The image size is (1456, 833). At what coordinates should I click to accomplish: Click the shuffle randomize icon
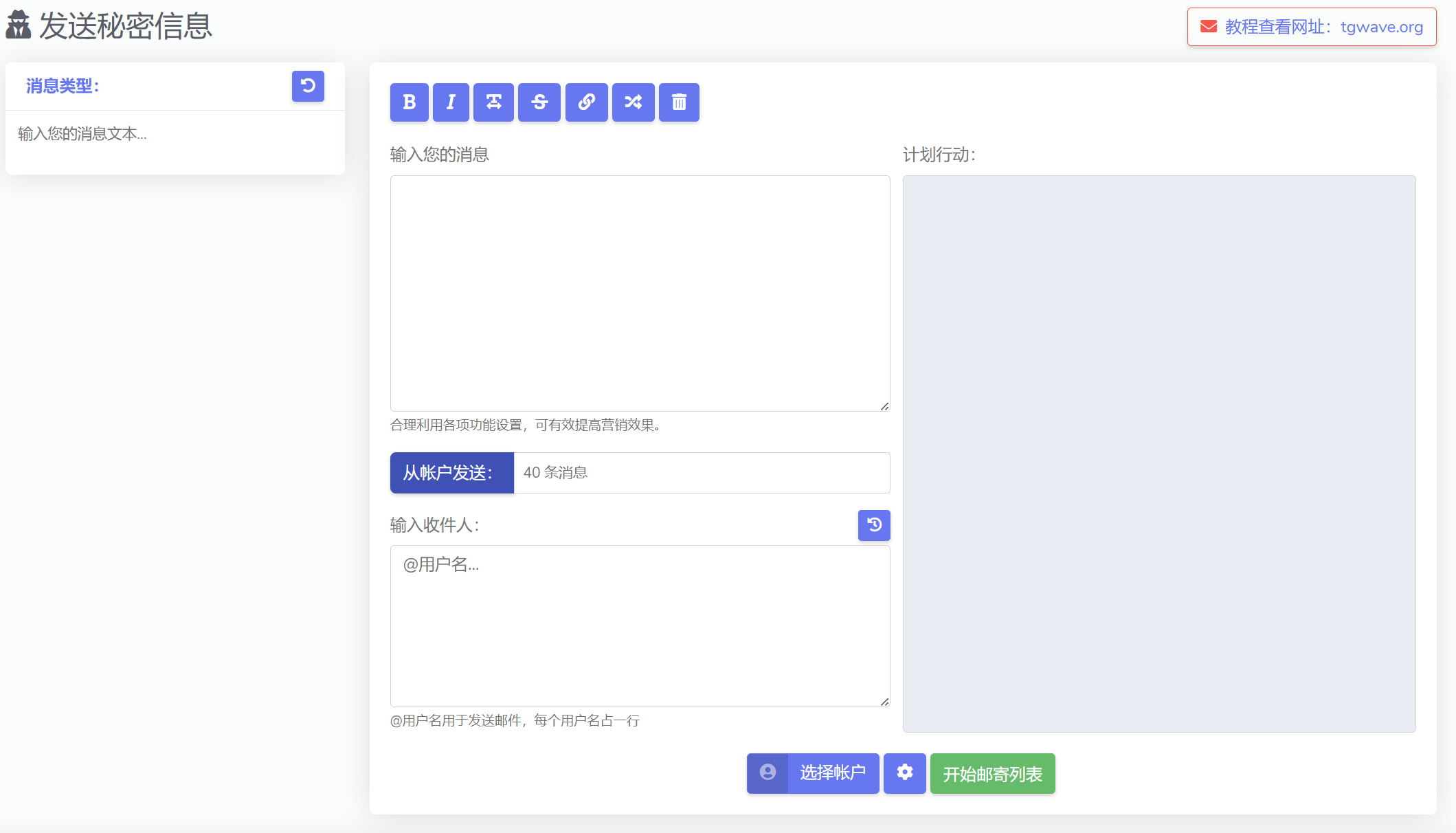[633, 102]
